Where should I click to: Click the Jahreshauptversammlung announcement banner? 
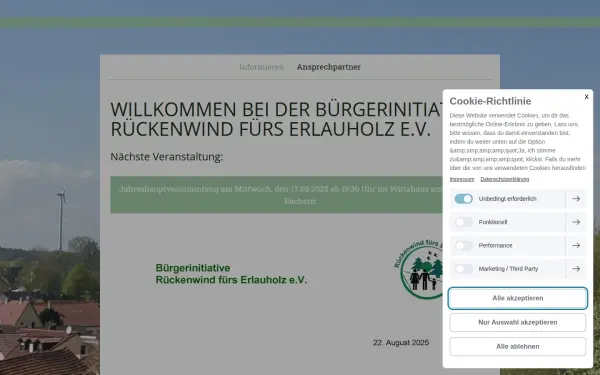point(277,194)
